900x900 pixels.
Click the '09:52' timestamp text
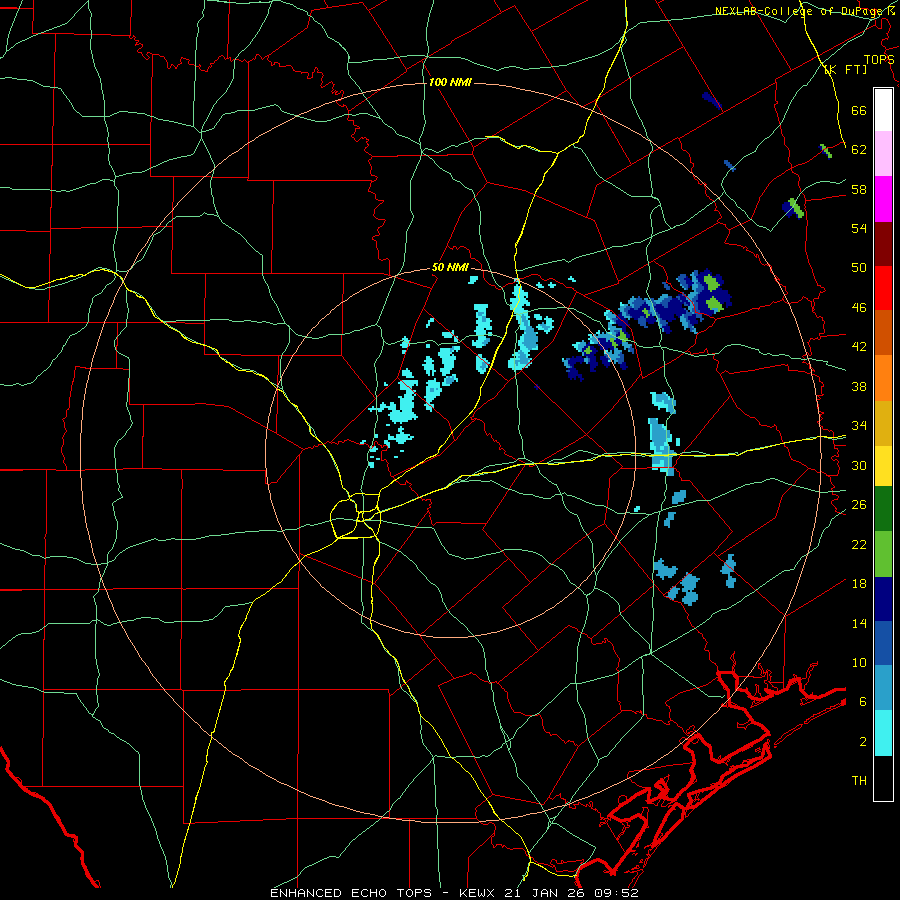pos(615,893)
